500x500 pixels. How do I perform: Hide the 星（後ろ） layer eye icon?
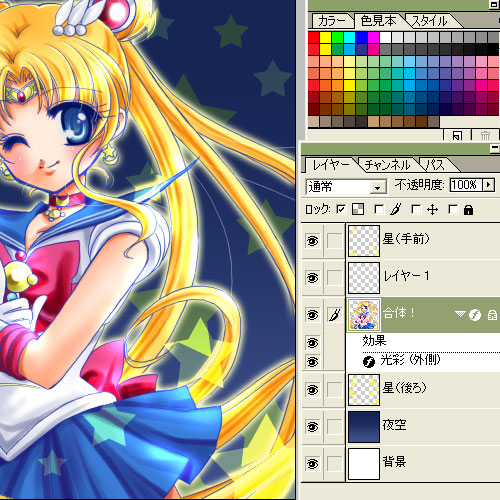pos(312,389)
